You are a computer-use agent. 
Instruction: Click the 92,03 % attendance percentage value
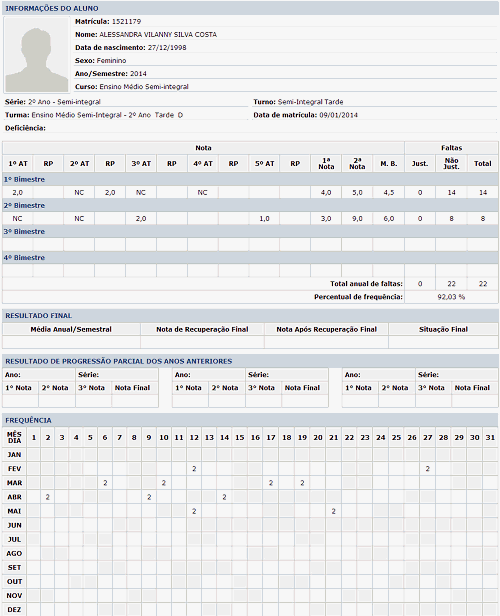[451, 297]
